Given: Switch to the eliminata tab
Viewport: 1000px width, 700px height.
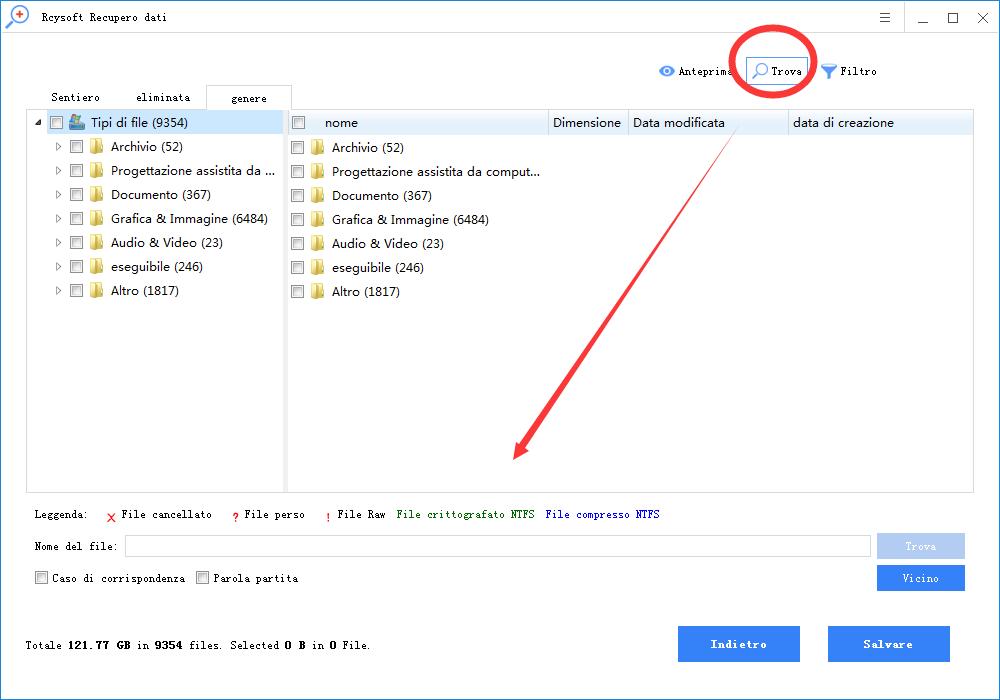Looking at the screenshot, I should pos(163,98).
